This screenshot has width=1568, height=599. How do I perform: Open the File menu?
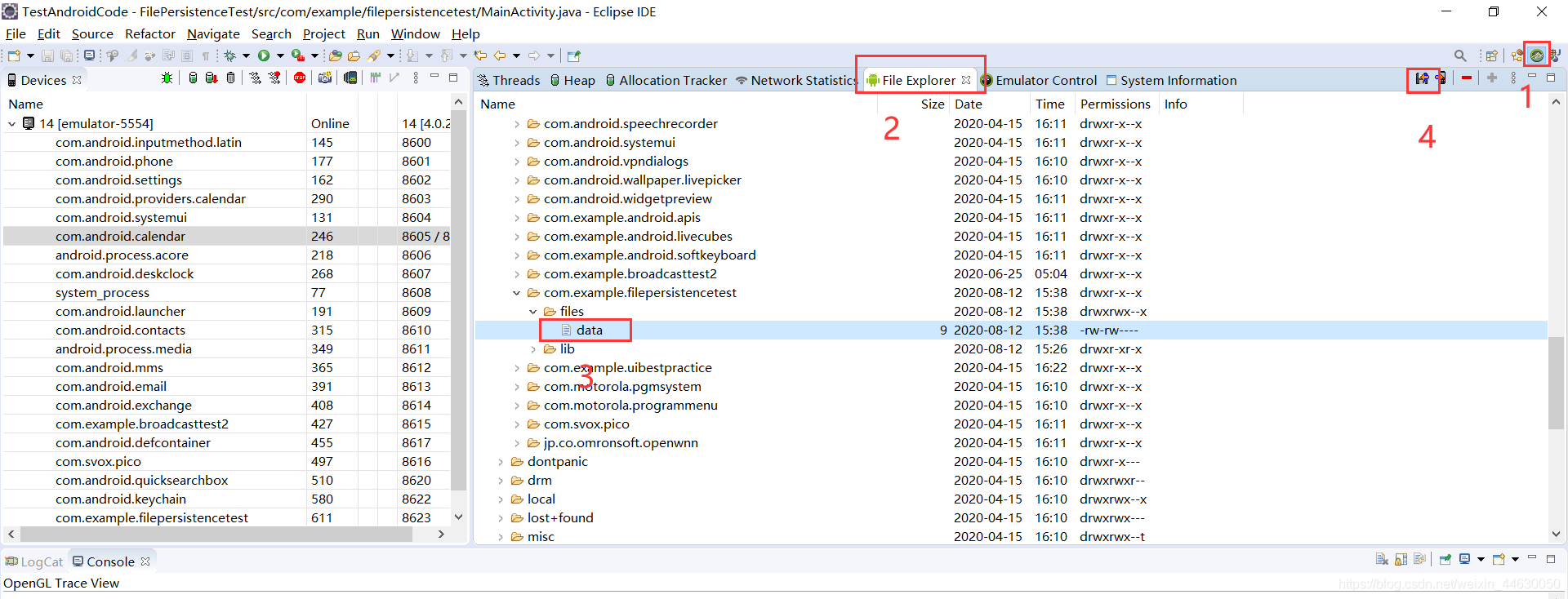(x=16, y=33)
